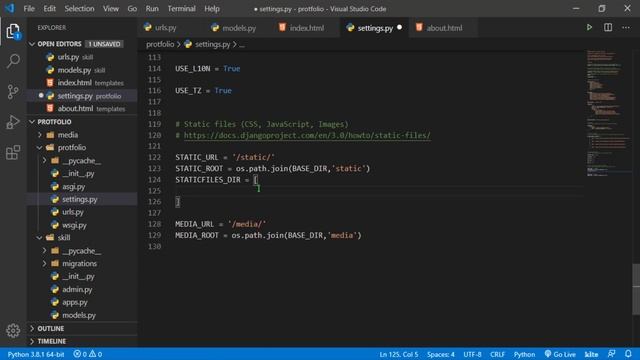Select Python 3.8.1 64-bit interpreter
The image size is (640, 360).
point(36,354)
